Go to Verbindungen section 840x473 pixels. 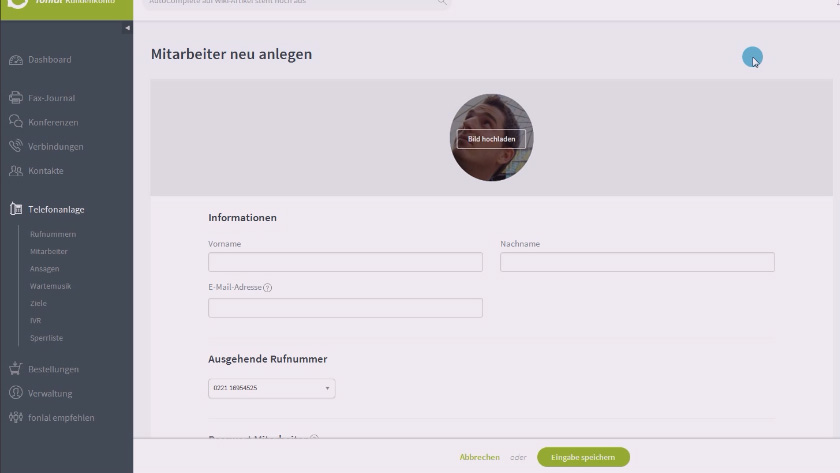click(56, 146)
